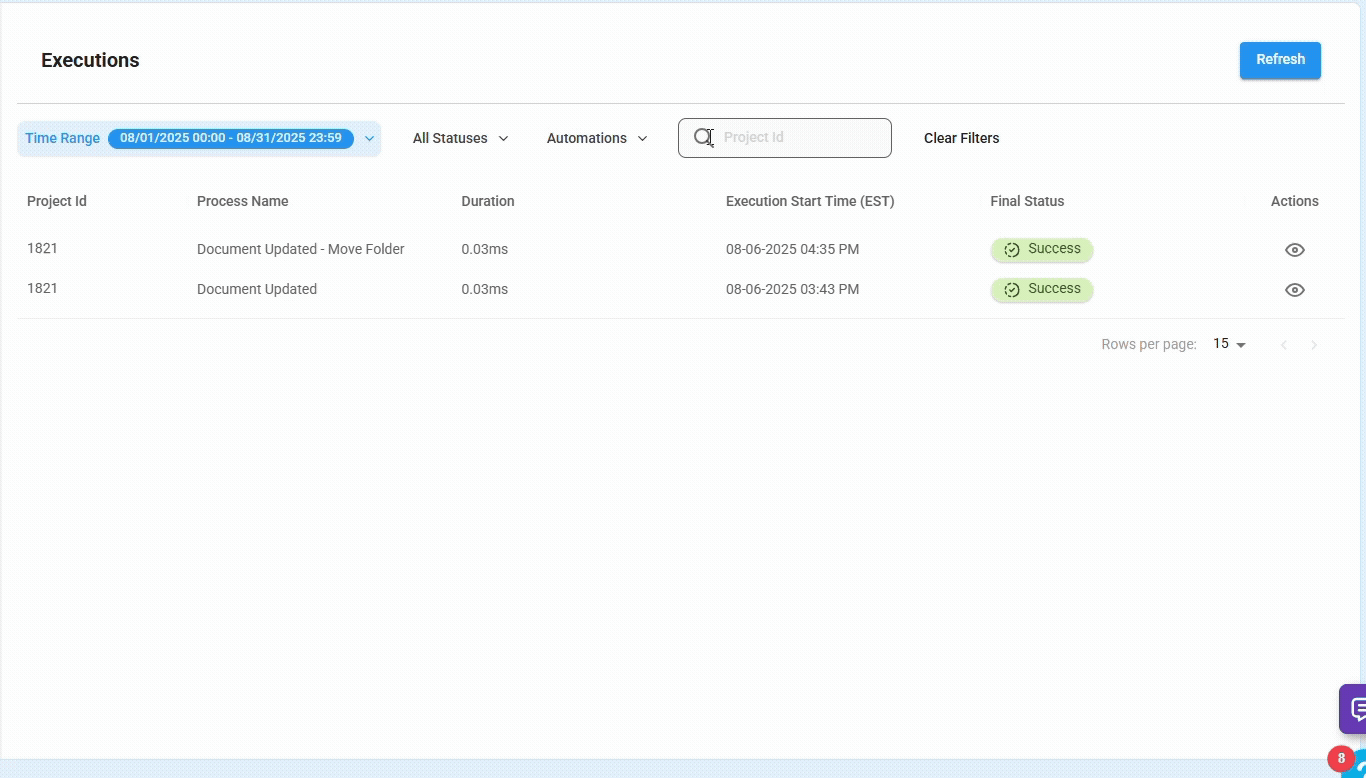This screenshot has height=778, width=1366.
Task: Open the All Statuses dropdown
Action: 459,138
